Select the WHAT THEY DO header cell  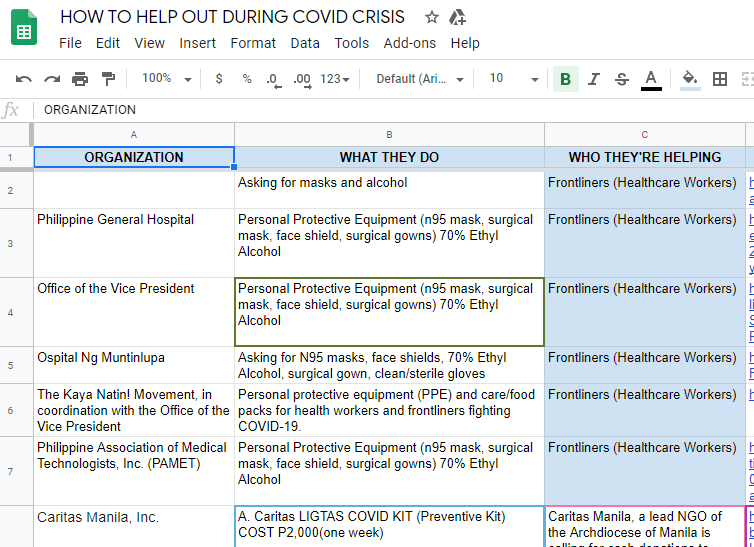390,157
